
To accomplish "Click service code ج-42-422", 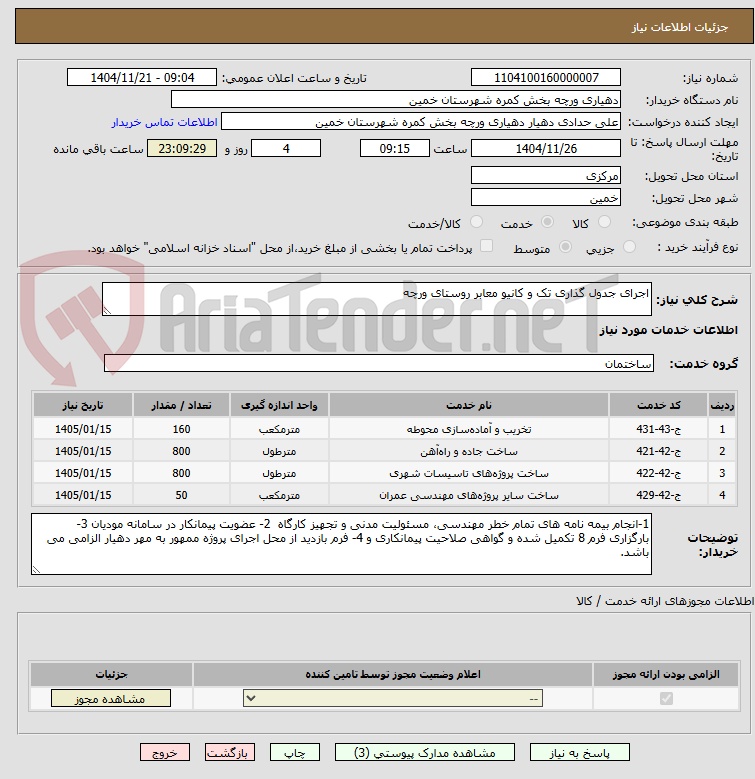I will click(659, 473).
